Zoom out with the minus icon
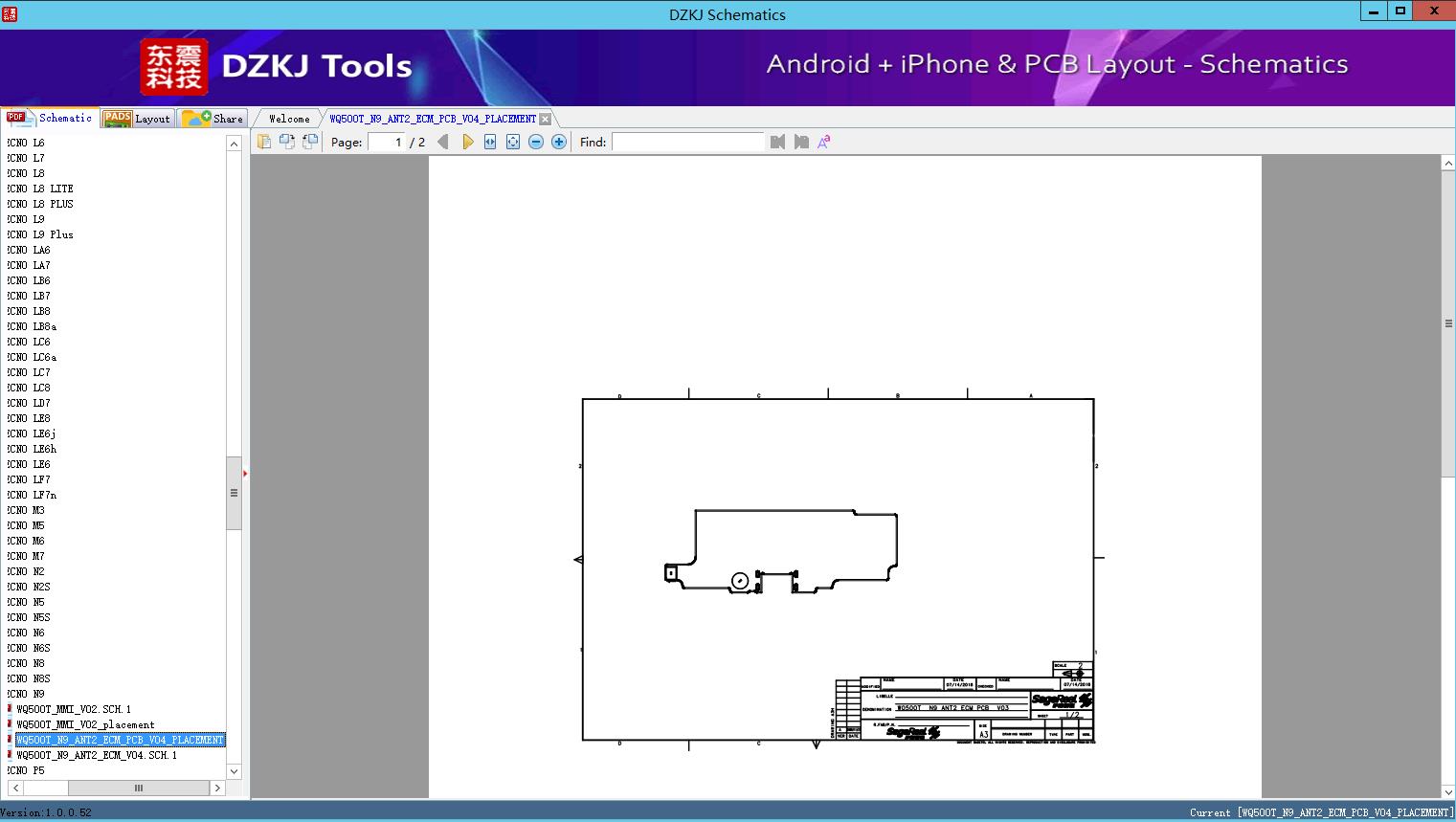1456x822 pixels. [x=536, y=142]
